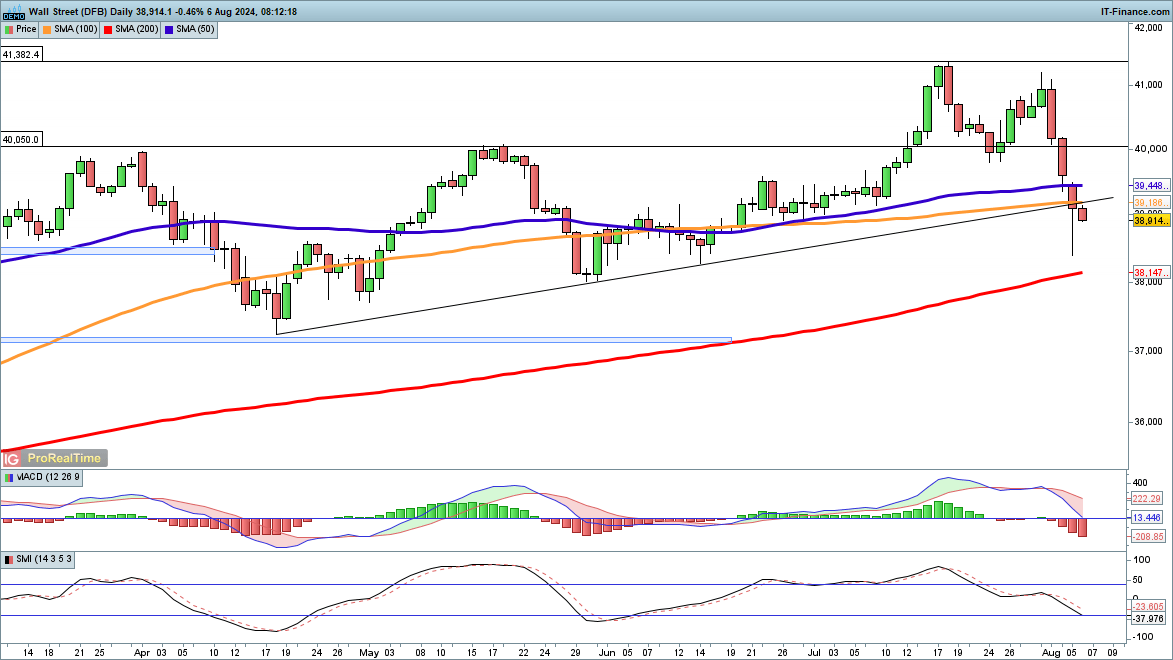This screenshot has height=660, width=1173.
Task: Click the red SMA (200) legend swatch
Action: [x=107, y=30]
